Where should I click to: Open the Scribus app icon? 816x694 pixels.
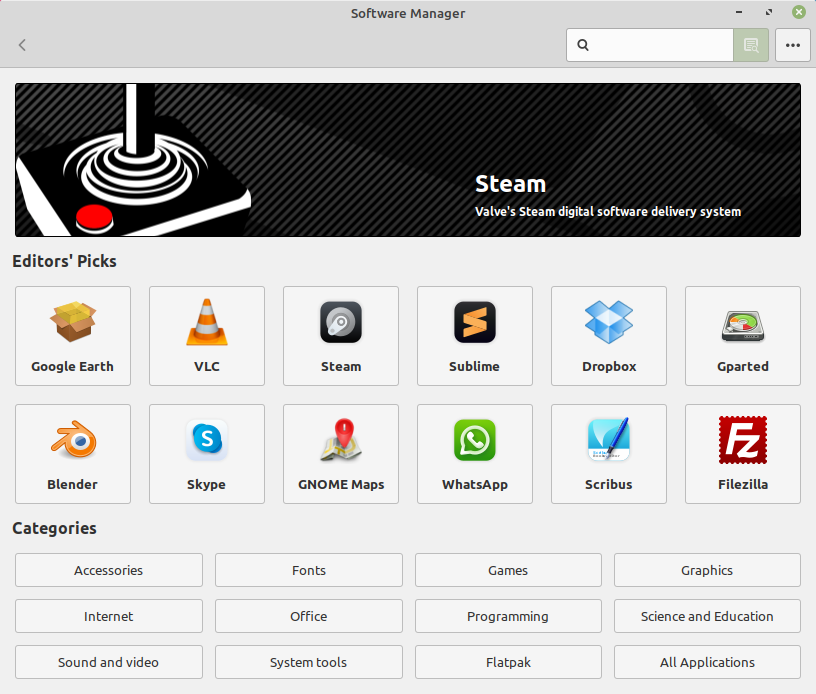click(609, 440)
